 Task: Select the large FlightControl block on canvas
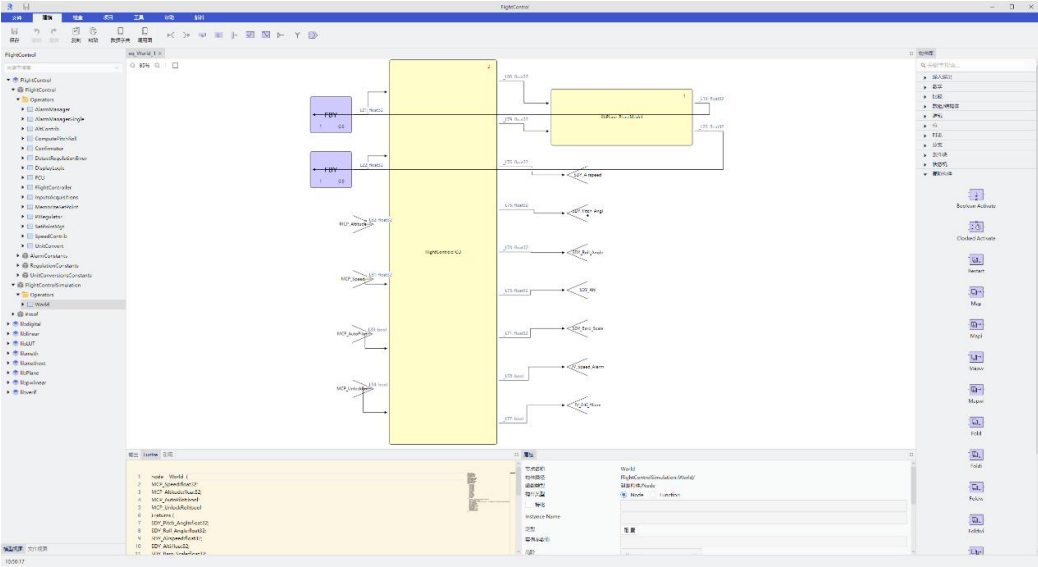[x=443, y=252]
